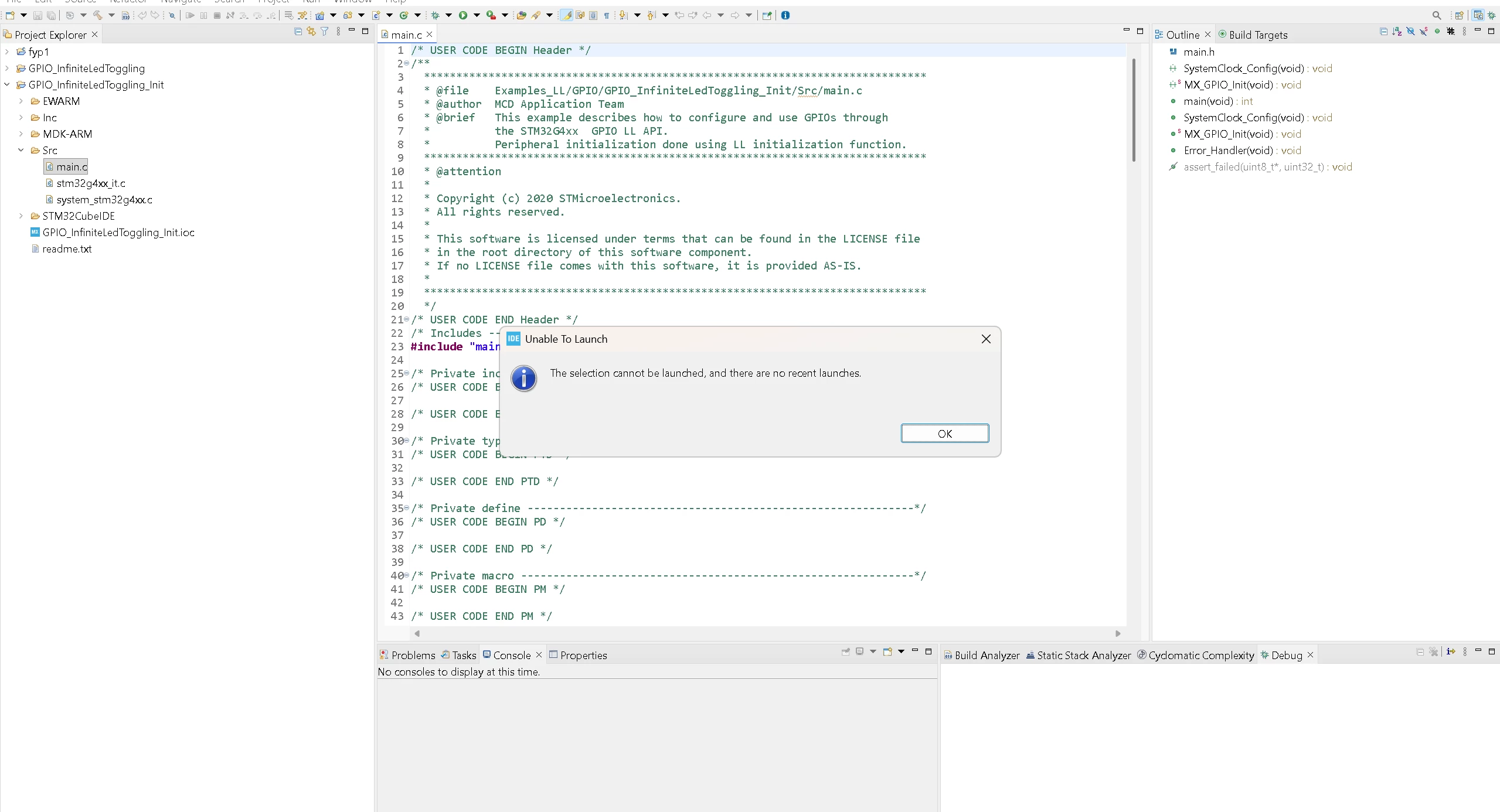This screenshot has width=1500, height=812.
Task: Expand the fyp1 project node
Action: point(6,52)
